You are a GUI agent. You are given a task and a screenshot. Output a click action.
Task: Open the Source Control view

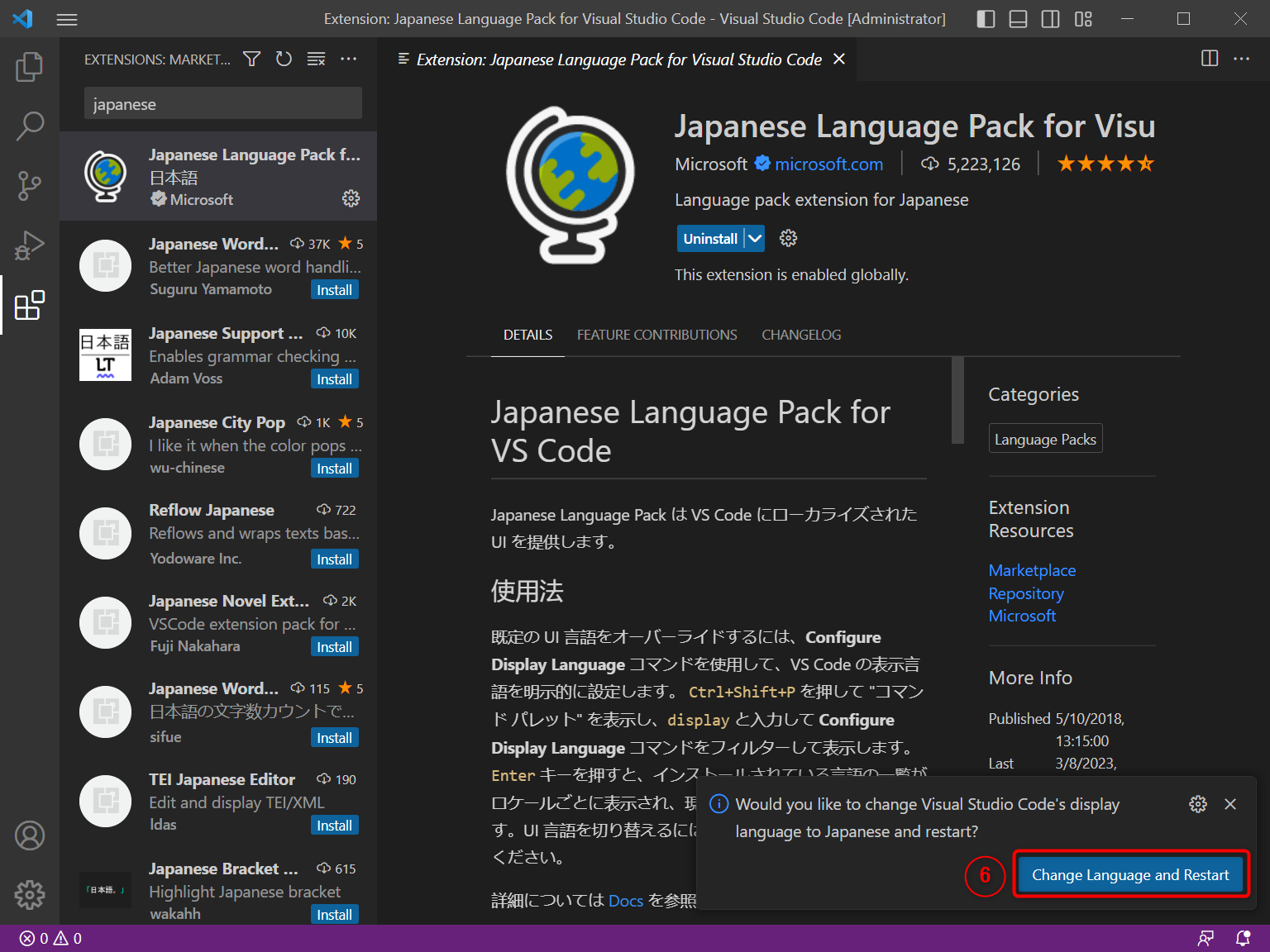coord(30,186)
